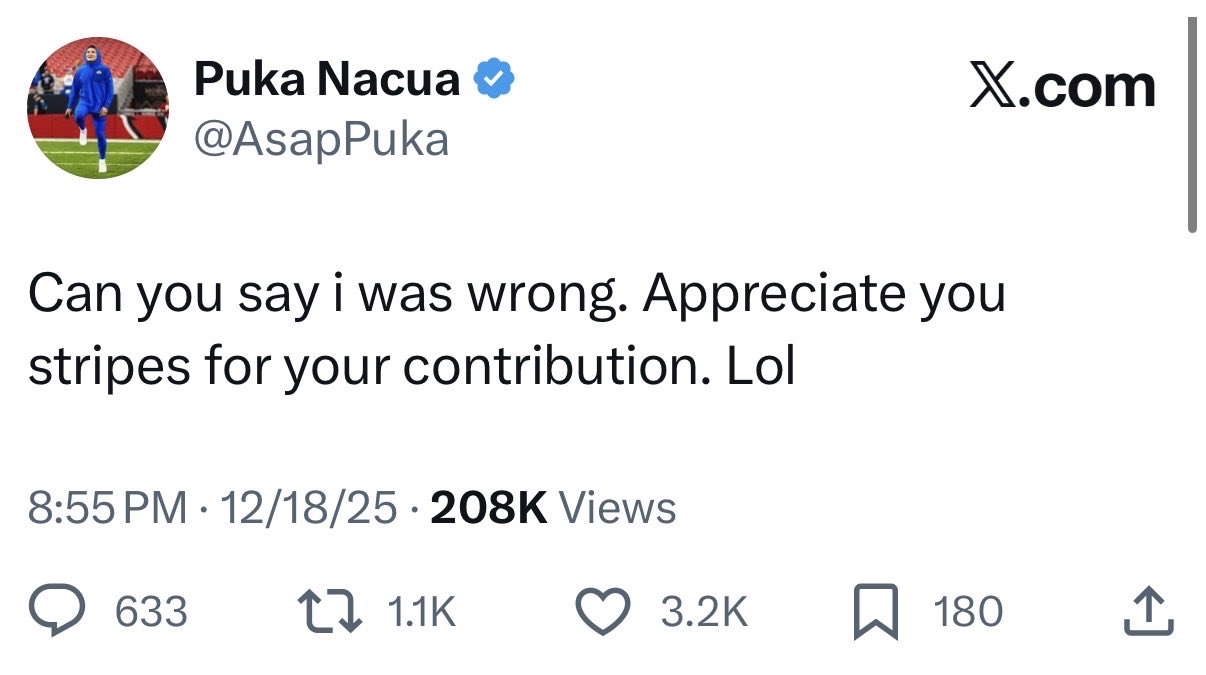
Task: Click the 1.1K reposts count
Action: [x=420, y=612]
